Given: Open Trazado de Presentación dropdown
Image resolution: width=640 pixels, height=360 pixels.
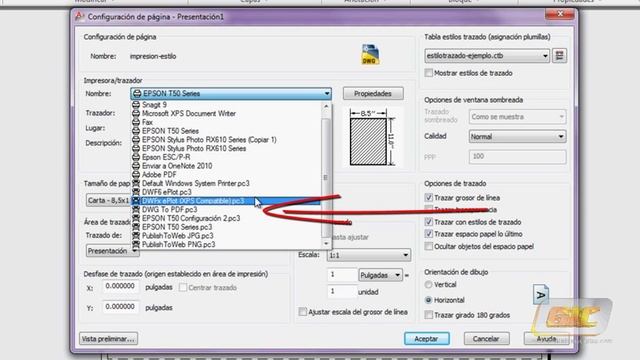Looking at the screenshot, I should [x=112, y=251].
